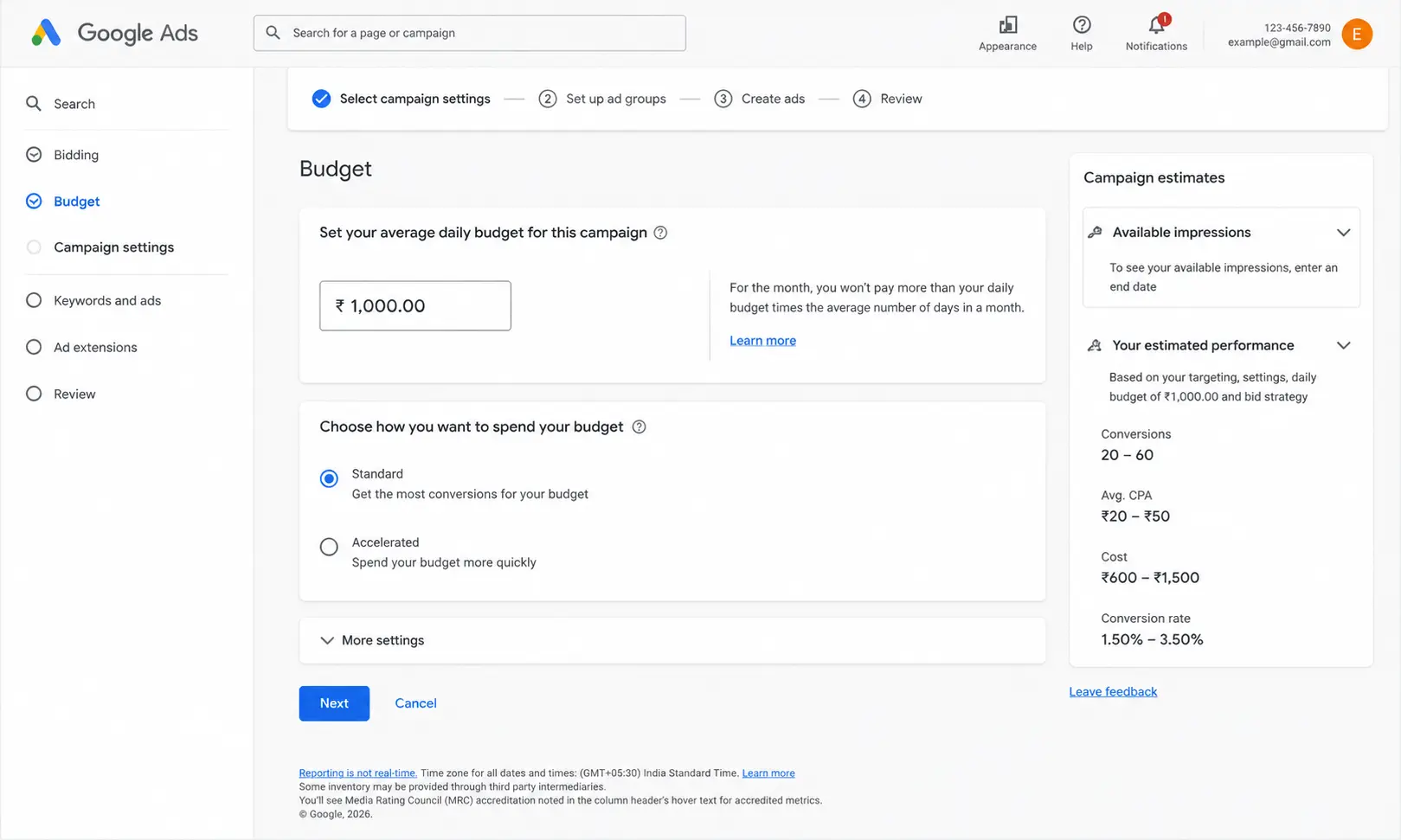The height and width of the screenshot is (840, 1401).
Task: Open the Help icon
Action: pos(1081,25)
